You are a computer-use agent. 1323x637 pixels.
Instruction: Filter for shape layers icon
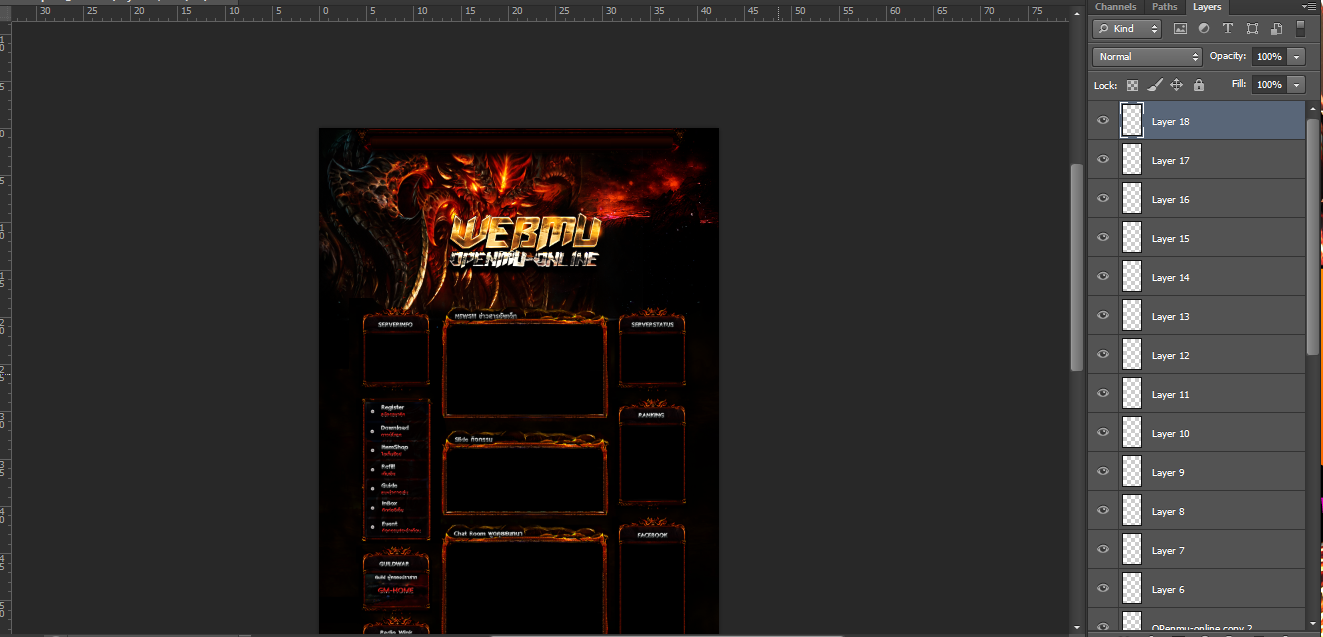click(x=1252, y=29)
